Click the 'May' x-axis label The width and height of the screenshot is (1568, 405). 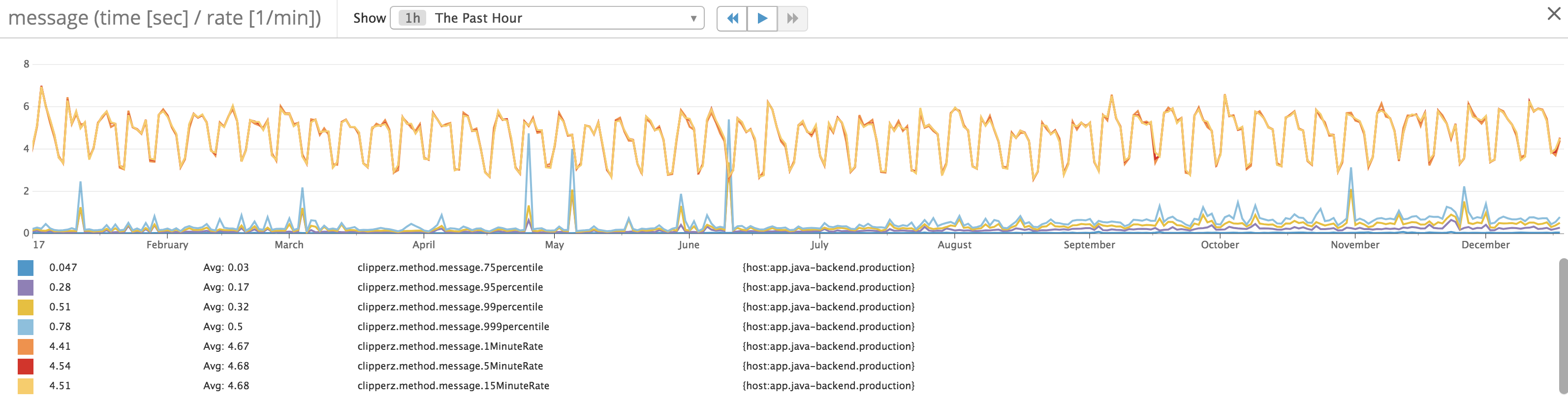click(x=555, y=245)
